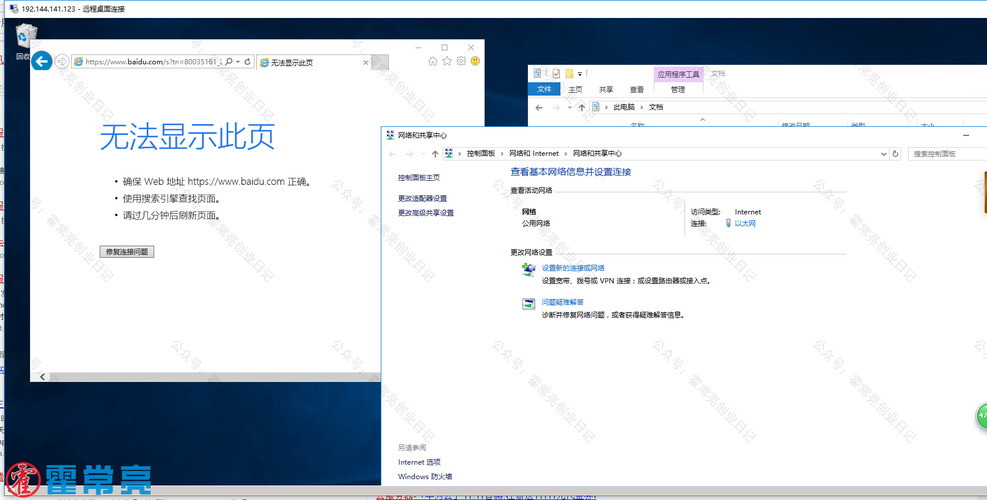Click the up arrow in File Explorer
Image resolution: width=987 pixels, height=500 pixels.
[582, 107]
